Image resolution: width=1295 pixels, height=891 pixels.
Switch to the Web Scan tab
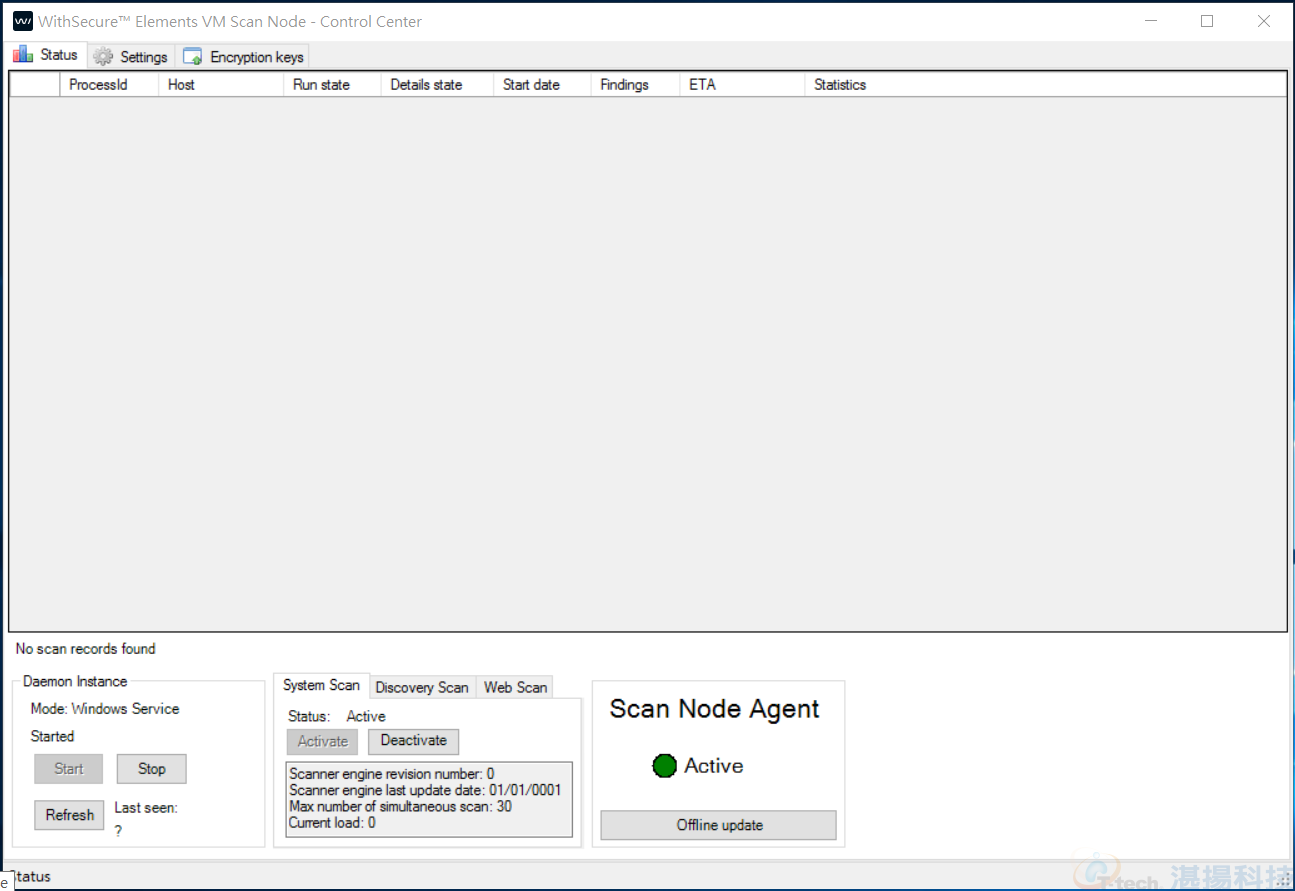coord(515,687)
